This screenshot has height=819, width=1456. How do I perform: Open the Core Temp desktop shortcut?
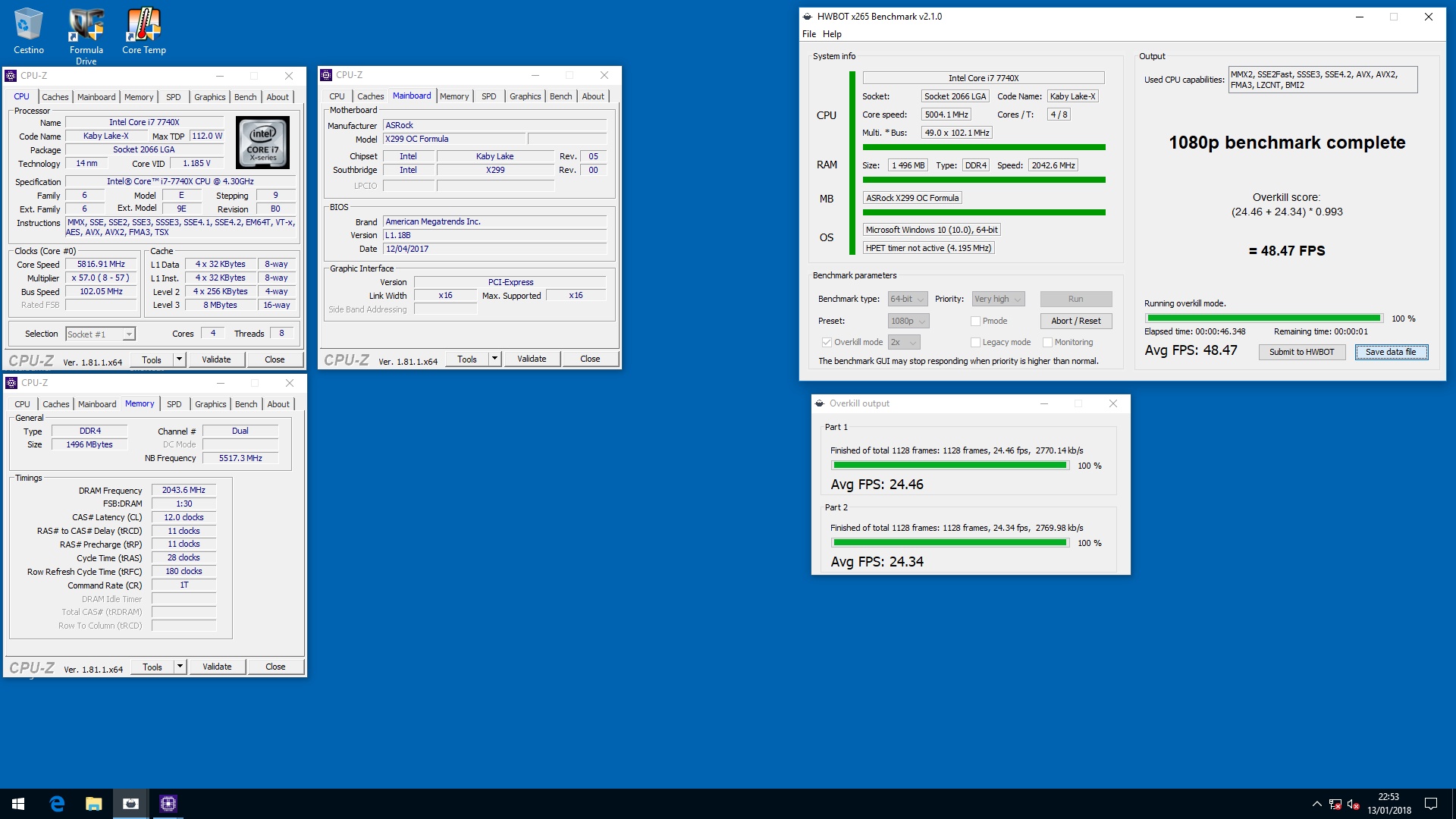143,30
